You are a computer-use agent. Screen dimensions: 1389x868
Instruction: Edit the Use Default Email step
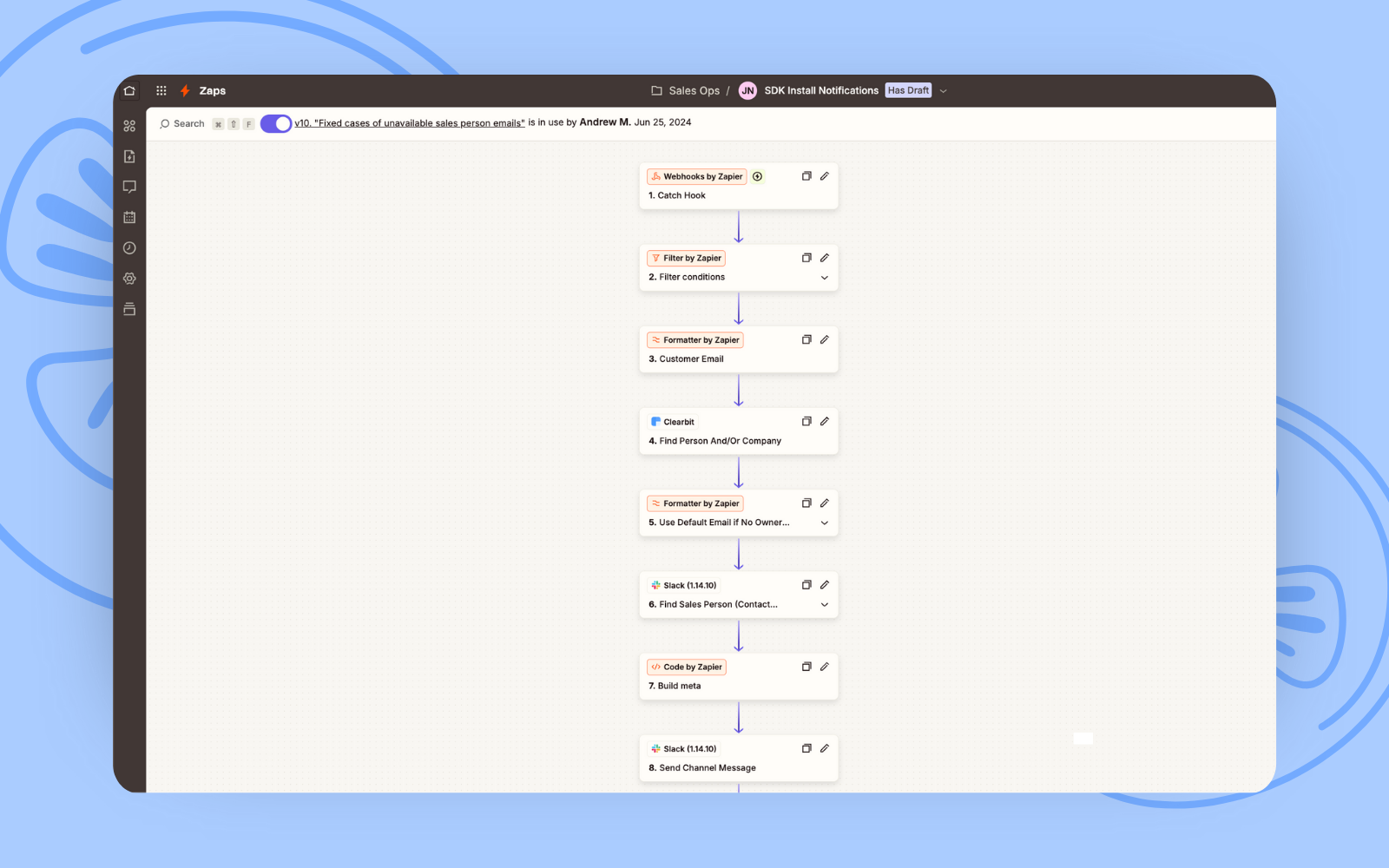pos(825,503)
